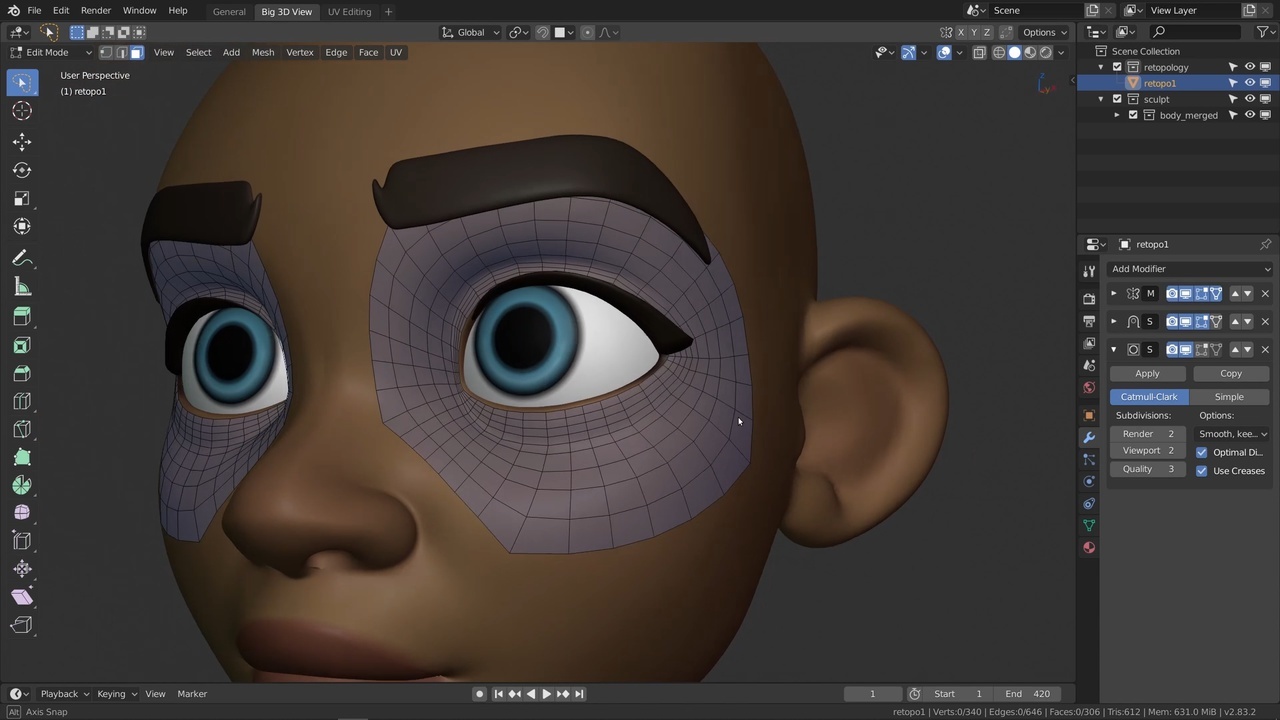The height and width of the screenshot is (720, 1280).
Task: Open the Modifier Properties wrench tab
Action: 1089,437
